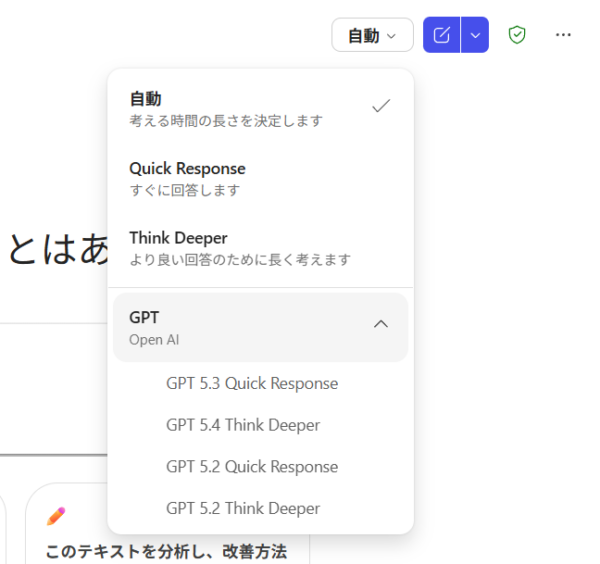Click the large heading text とはあ
The image size is (600, 564).
click(x=55, y=248)
